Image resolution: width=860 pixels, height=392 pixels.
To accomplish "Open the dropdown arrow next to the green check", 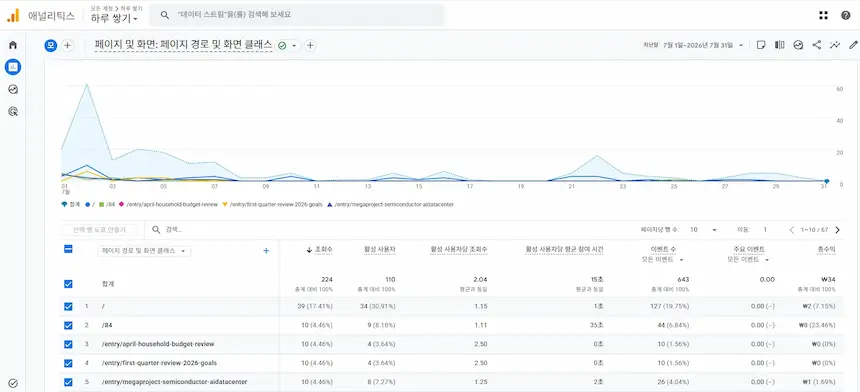I will [294, 46].
